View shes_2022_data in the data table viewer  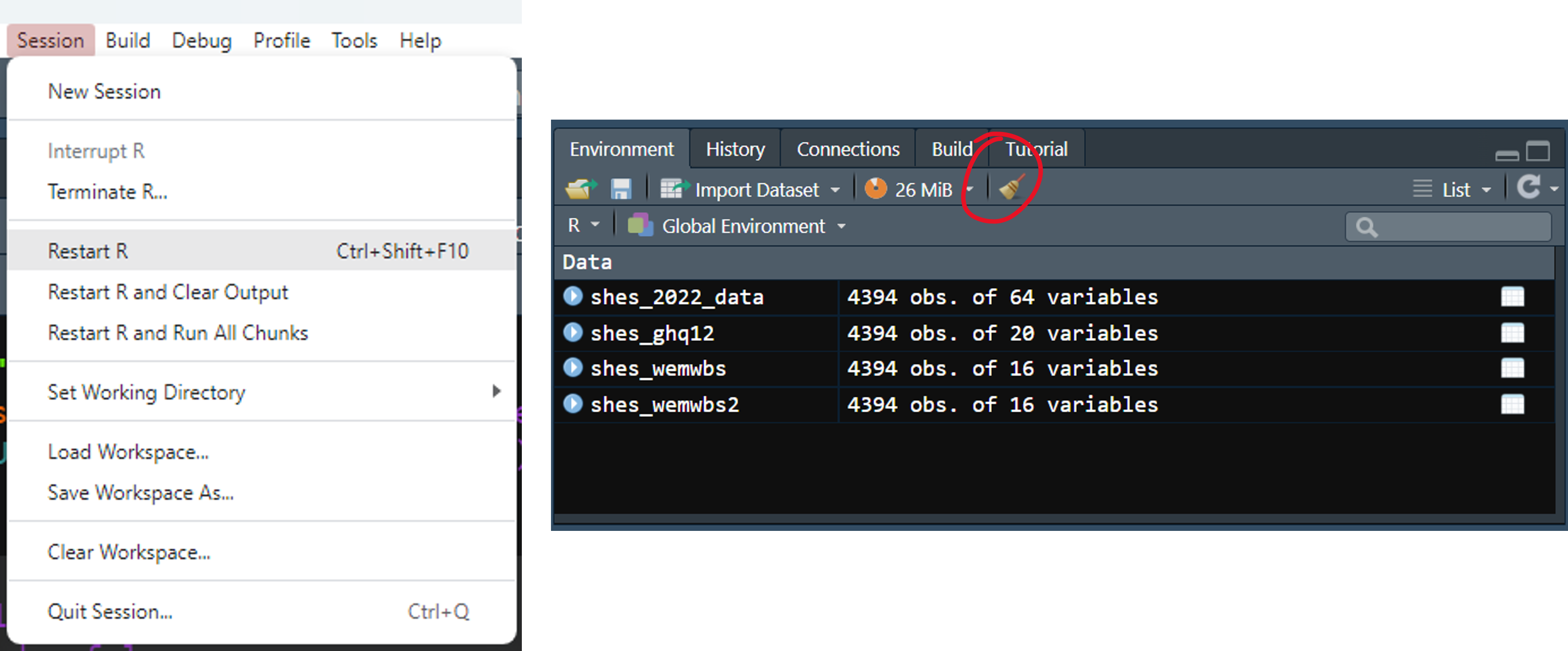[1512, 297]
